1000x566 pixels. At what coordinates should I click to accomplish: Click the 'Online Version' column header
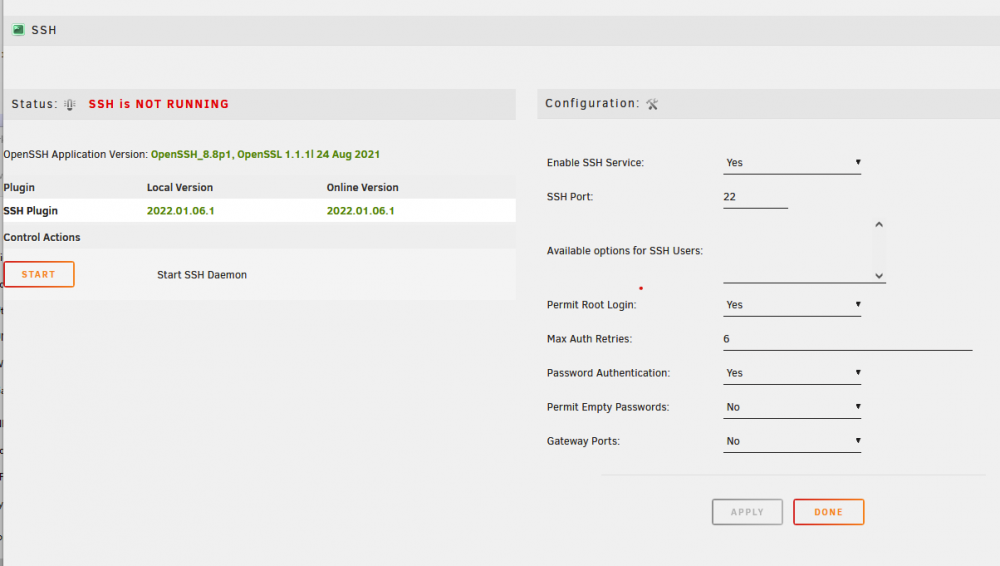[362, 188]
